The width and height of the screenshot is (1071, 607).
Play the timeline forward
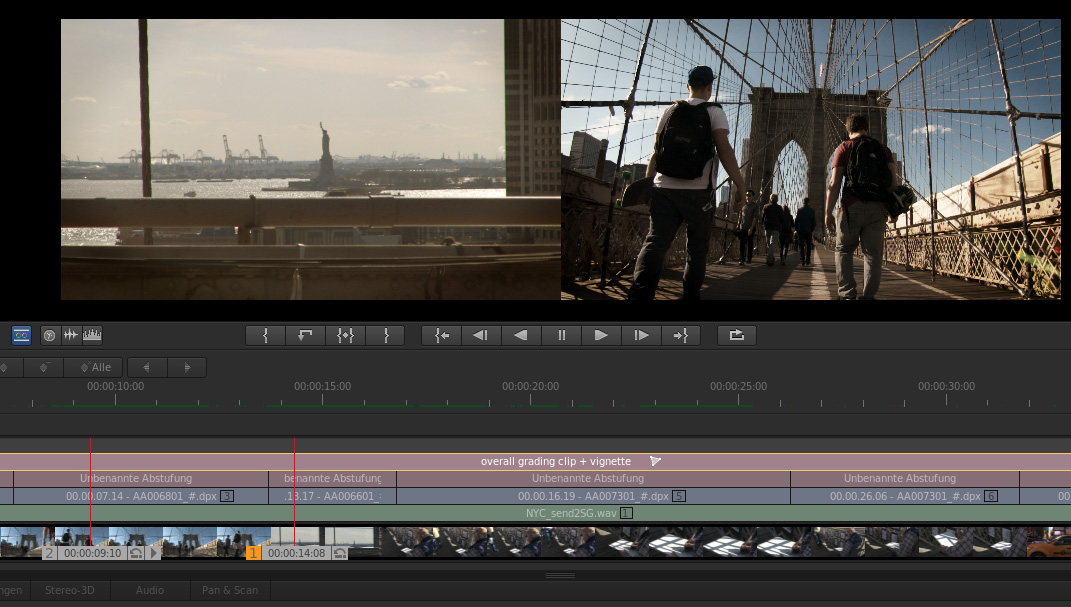coord(601,336)
